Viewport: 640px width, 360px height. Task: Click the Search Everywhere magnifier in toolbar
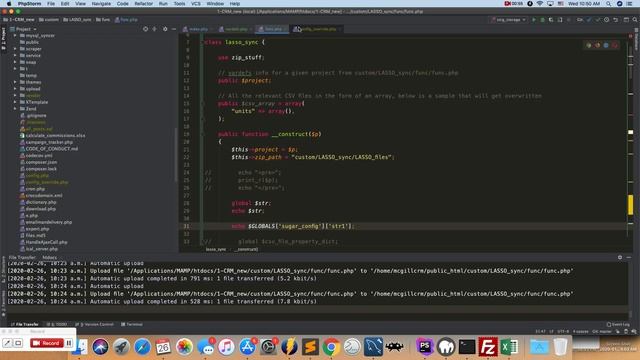point(635,20)
